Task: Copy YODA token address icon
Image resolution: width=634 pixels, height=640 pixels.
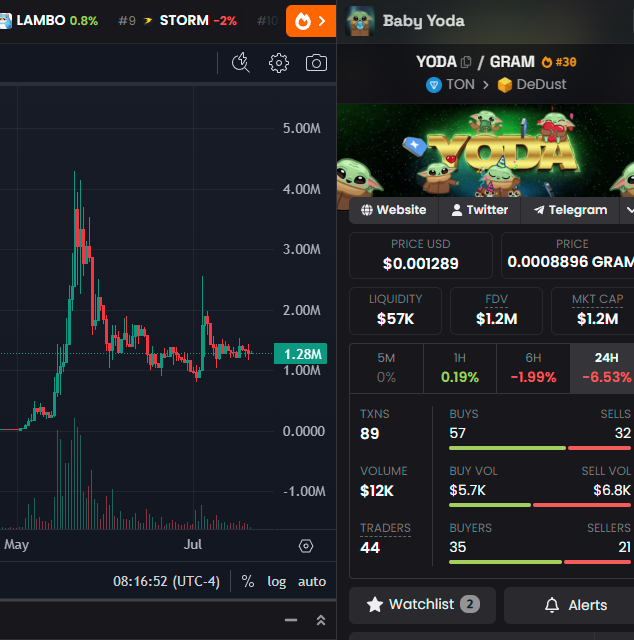Action: pyautogui.click(x=466, y=62)
